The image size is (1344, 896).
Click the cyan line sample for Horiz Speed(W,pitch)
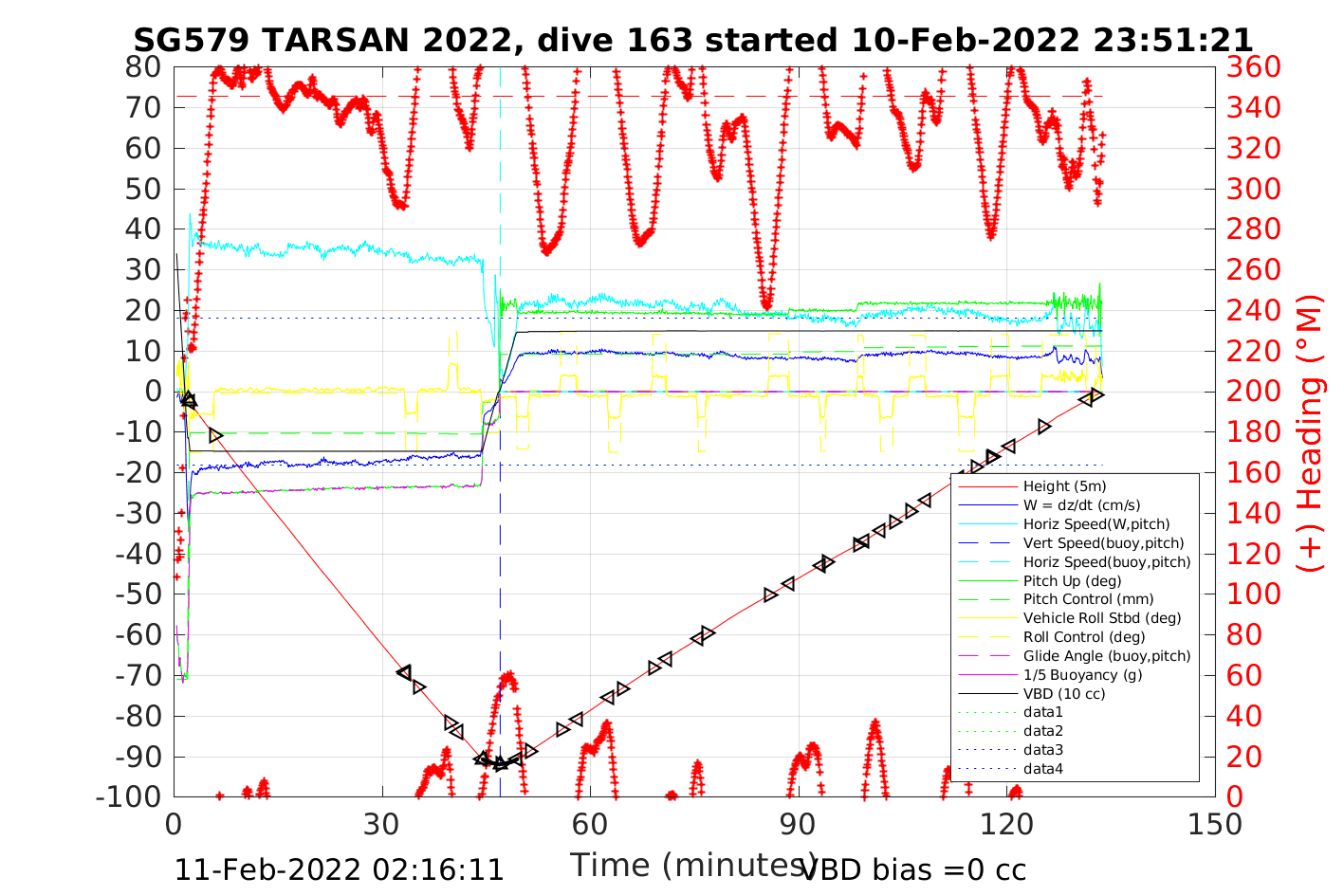986,524
